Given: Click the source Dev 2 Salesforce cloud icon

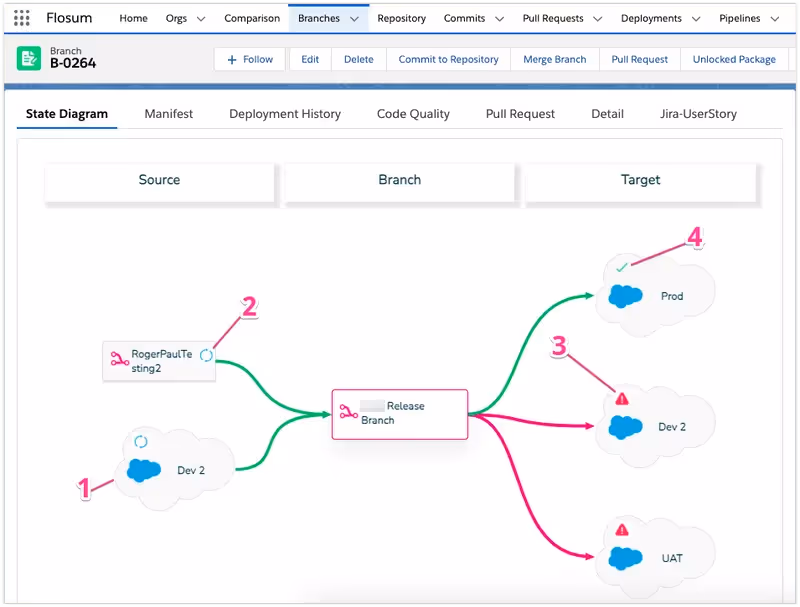Looking at the screenshot, I should pyautogui.click(x=144, y=470).
